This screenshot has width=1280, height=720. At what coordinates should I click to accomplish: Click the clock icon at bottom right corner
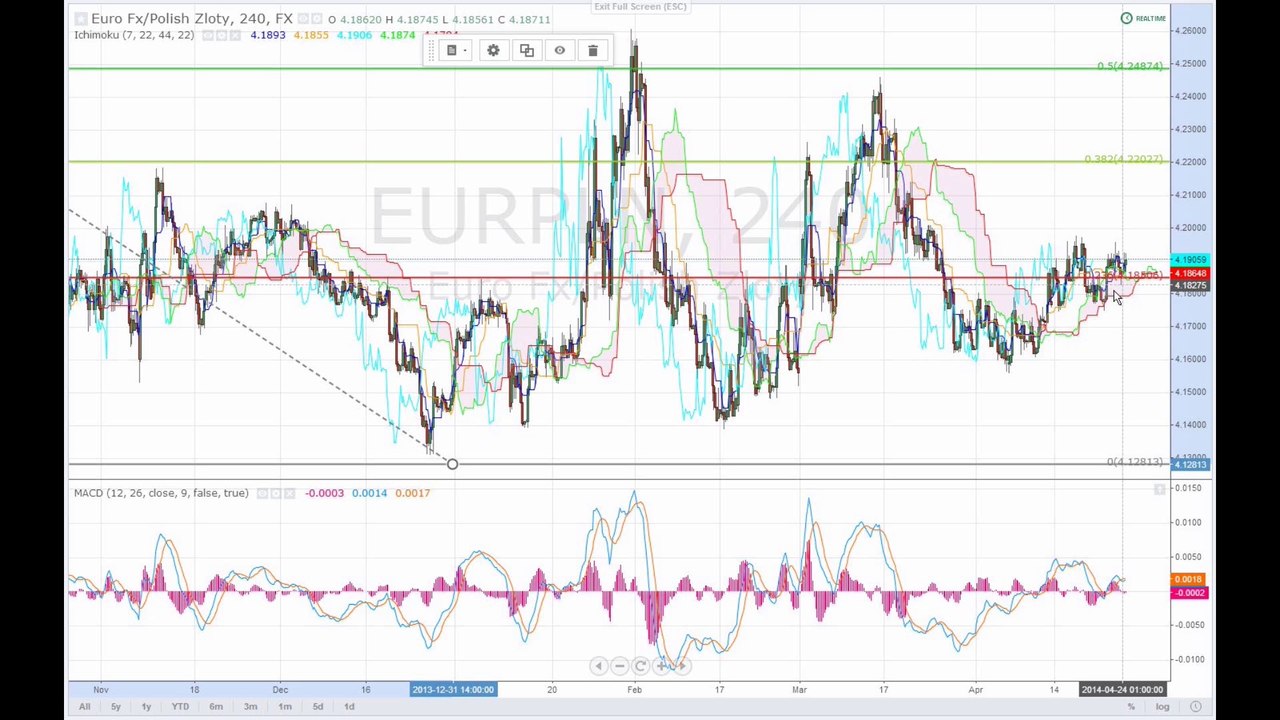[1196, 707]
